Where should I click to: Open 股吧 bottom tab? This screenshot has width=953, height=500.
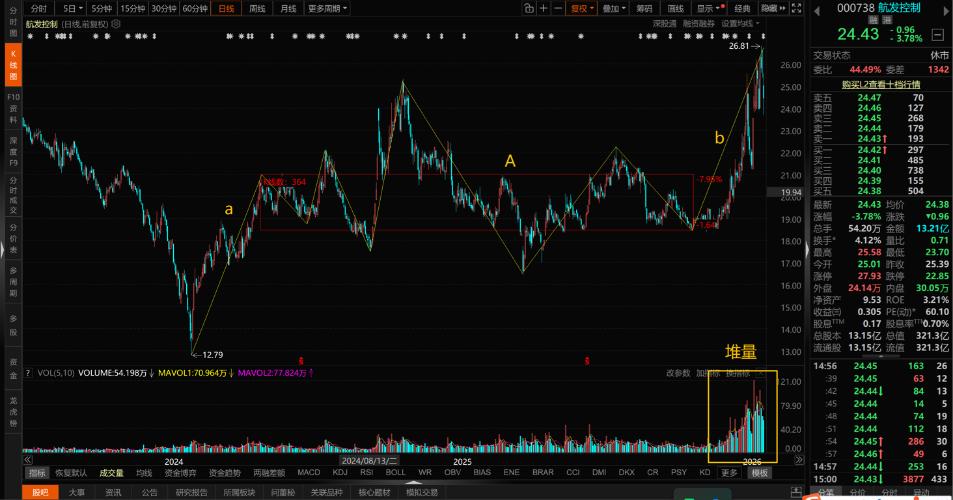(x=40, y=492)
